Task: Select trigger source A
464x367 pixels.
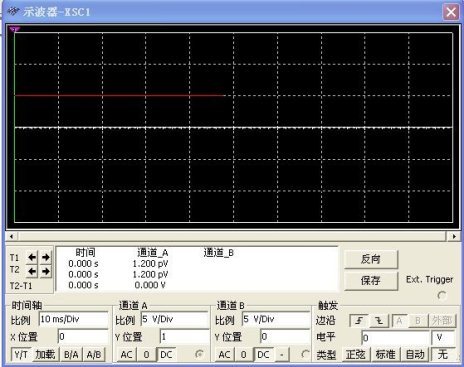Action: pos(399,321)
